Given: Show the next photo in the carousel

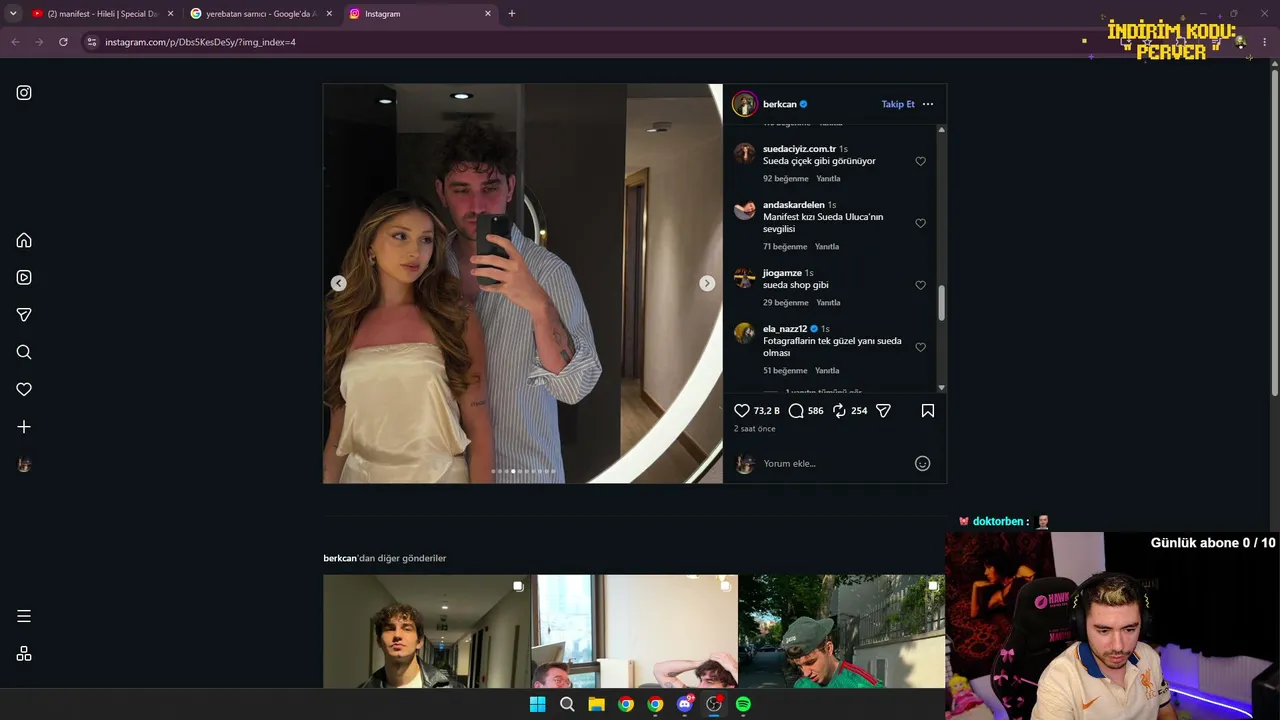Looking at the screenshot, I should [707, 283].
